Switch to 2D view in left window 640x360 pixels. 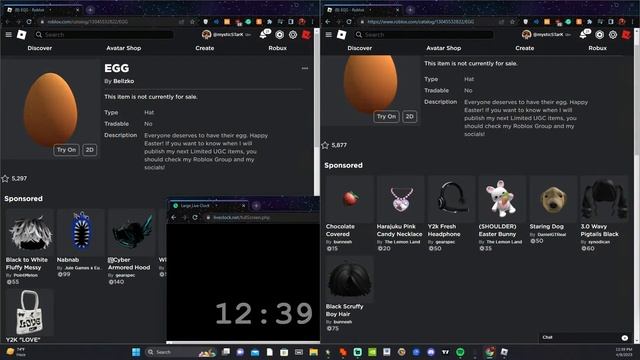tap(89, 150)
